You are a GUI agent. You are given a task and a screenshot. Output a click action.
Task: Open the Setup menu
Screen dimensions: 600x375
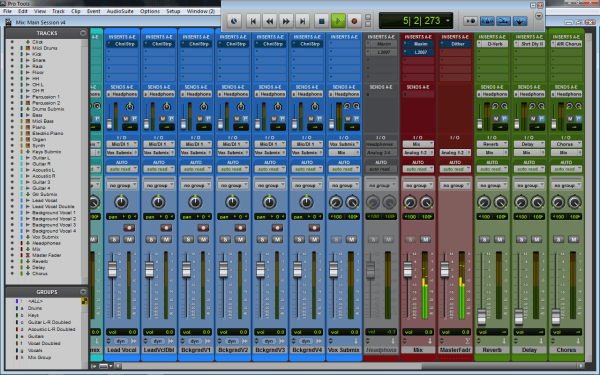click(x=173, y=11)
